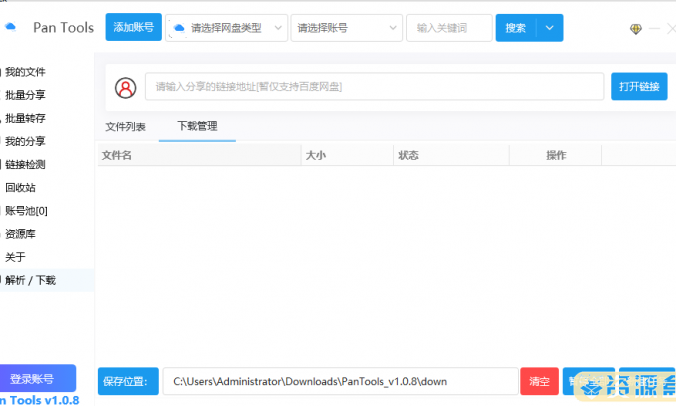Open the 请选择账号 dropdown

(x=347, y=28)
